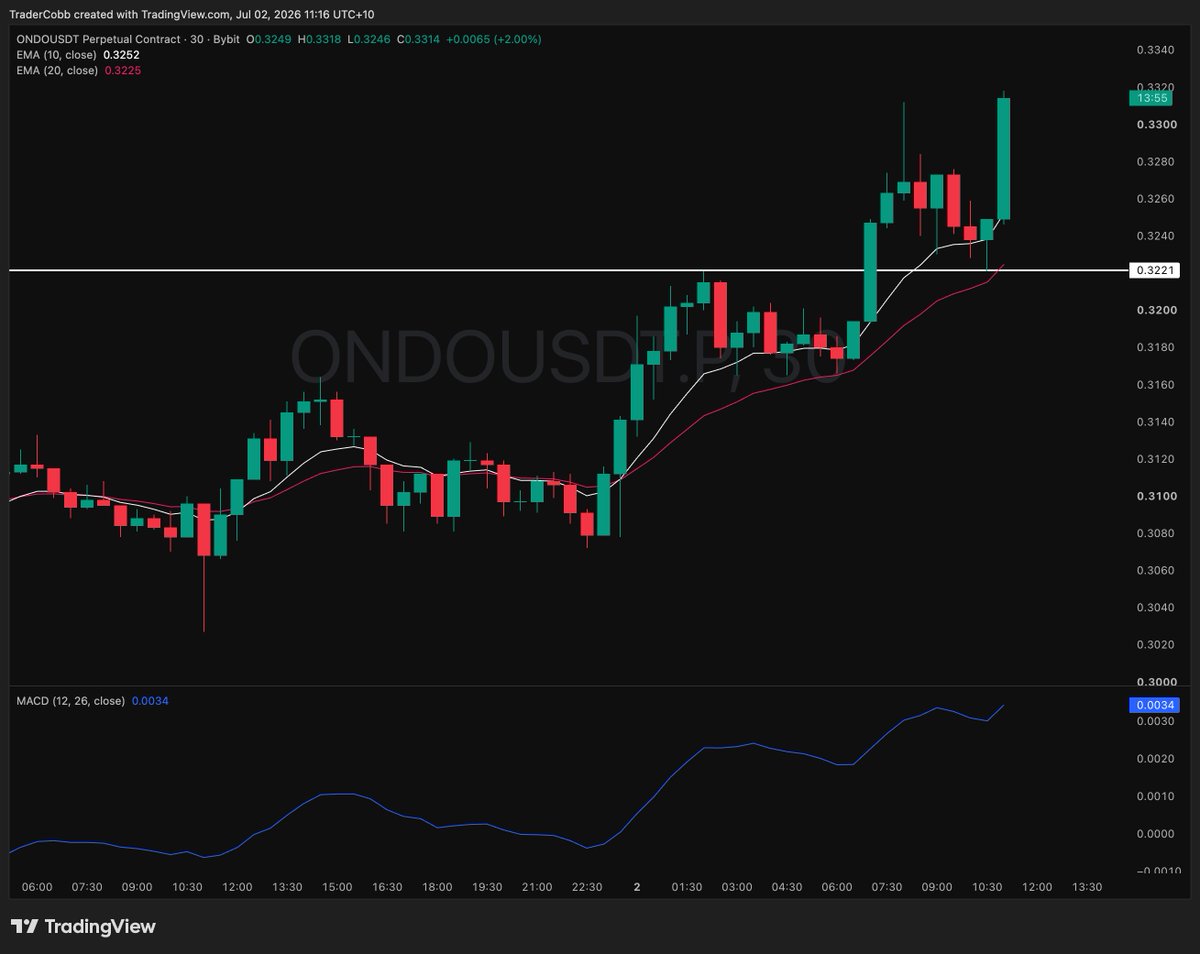Viewport: 1200px width, 954px height.
Task: Click the 0.3060 price axis label
Action: 1156,570
